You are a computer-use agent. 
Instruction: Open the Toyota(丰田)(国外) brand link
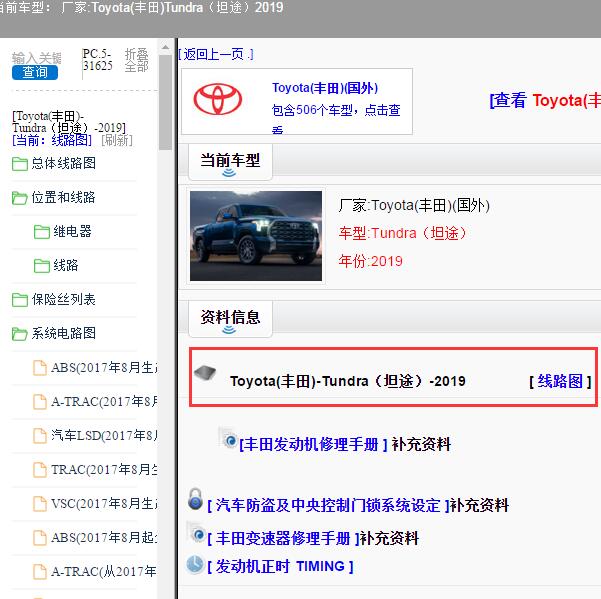point(325,88)
